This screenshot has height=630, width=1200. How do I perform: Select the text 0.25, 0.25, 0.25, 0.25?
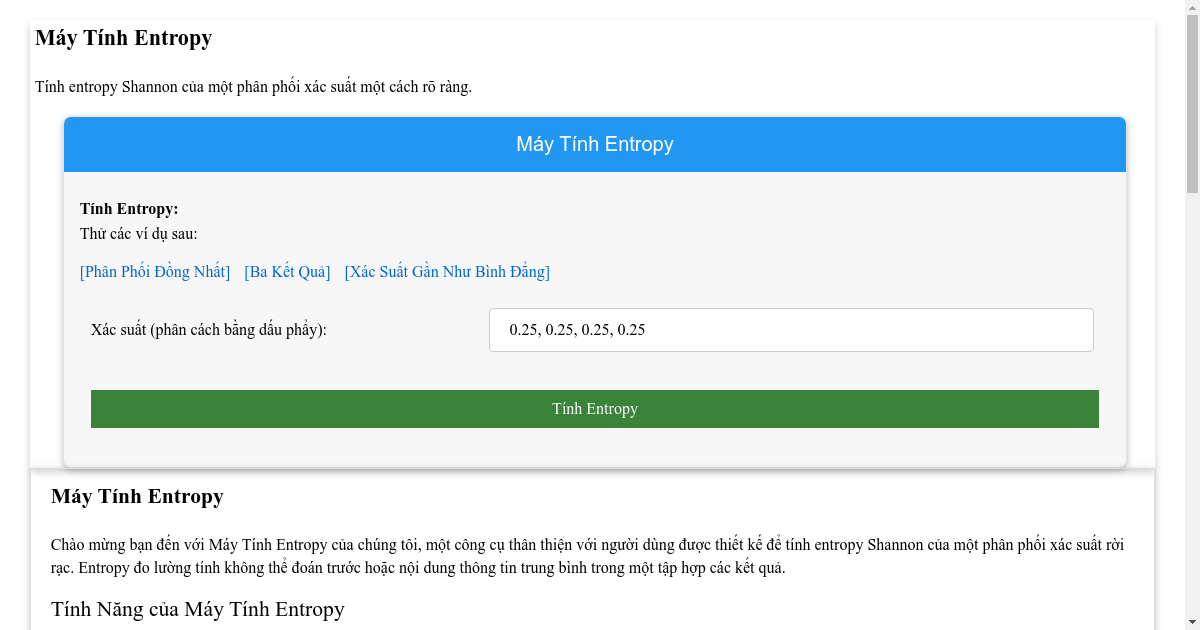click(578, 329)
